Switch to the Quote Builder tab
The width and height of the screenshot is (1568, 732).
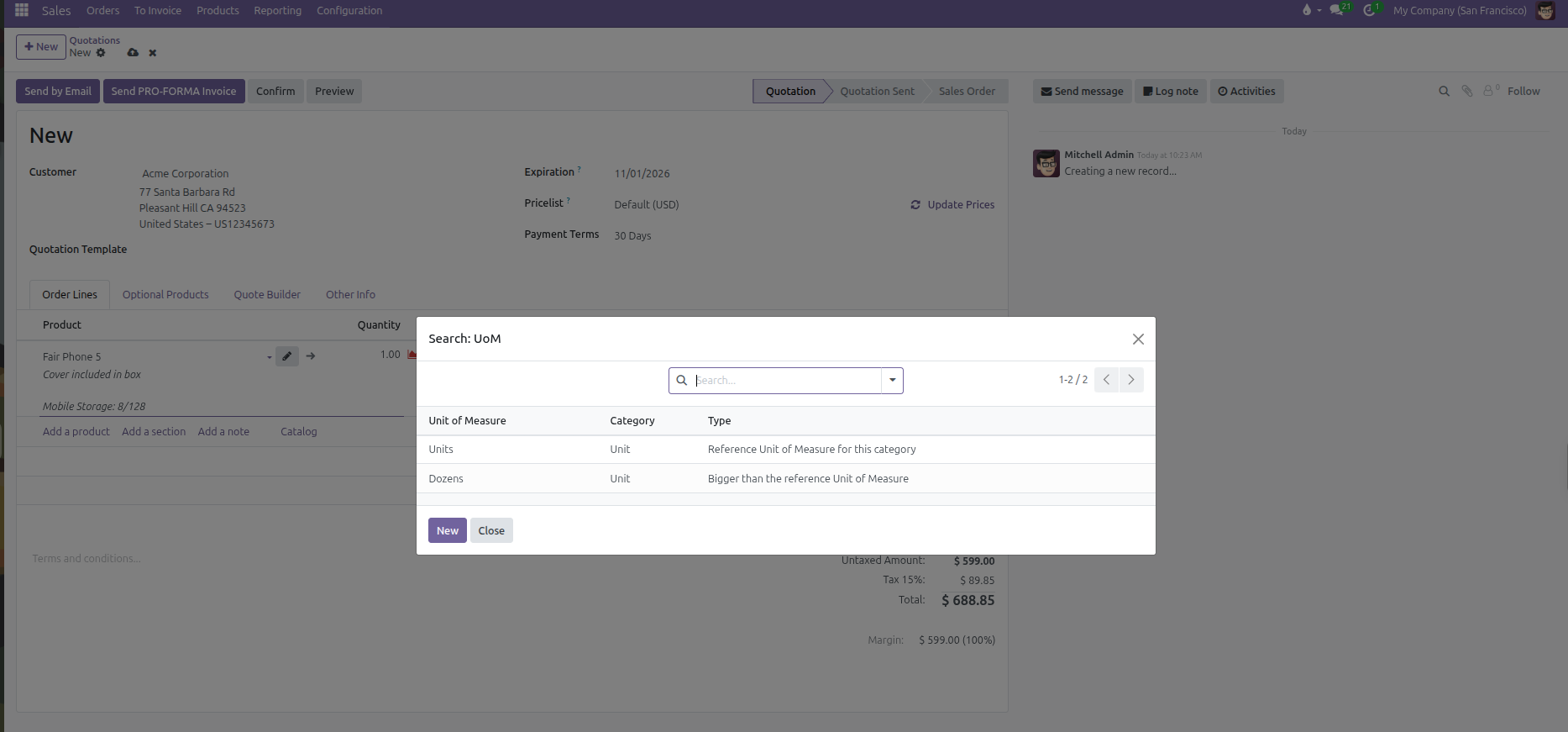coord(267,294)
